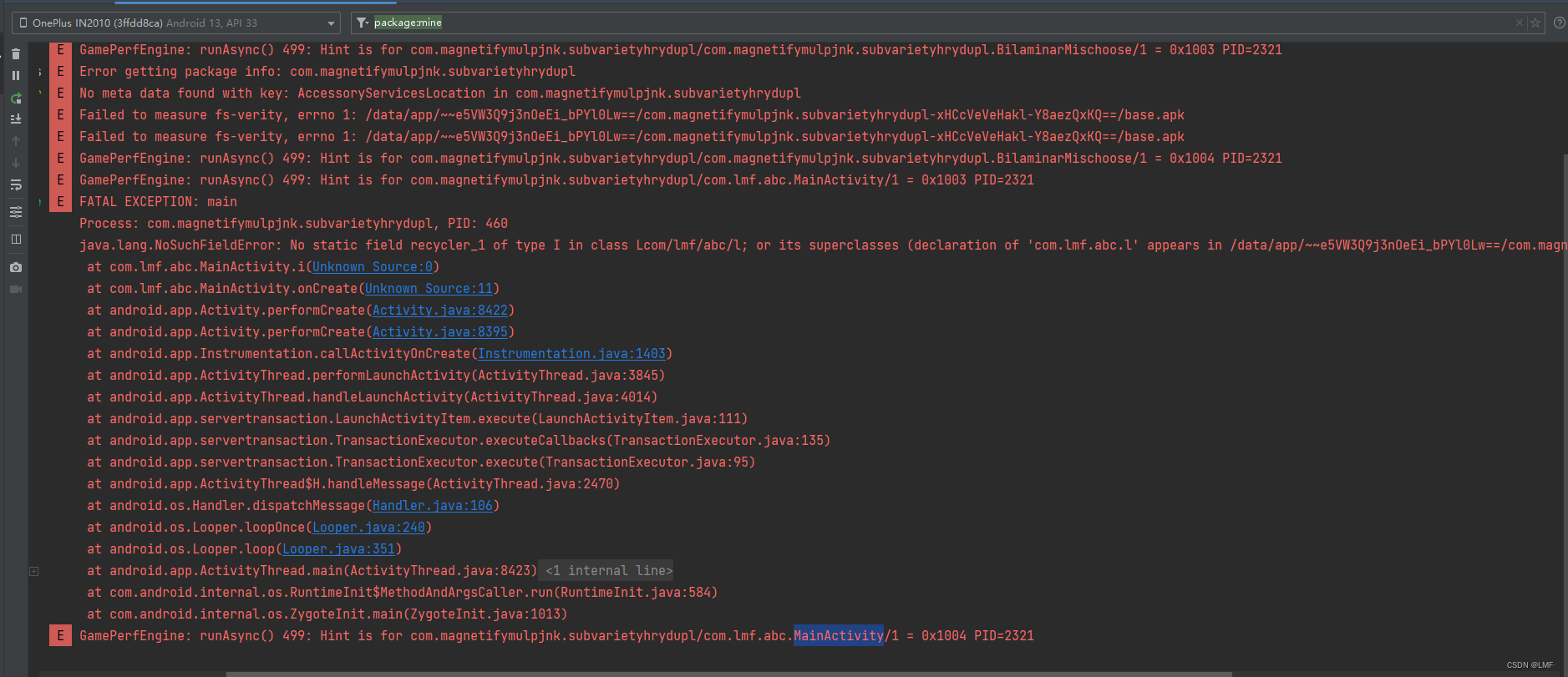The height and width of the screenshot is (677, 1568).
Task: Click the down arrow next occurrence icon
Action: [x=16, y=163]
